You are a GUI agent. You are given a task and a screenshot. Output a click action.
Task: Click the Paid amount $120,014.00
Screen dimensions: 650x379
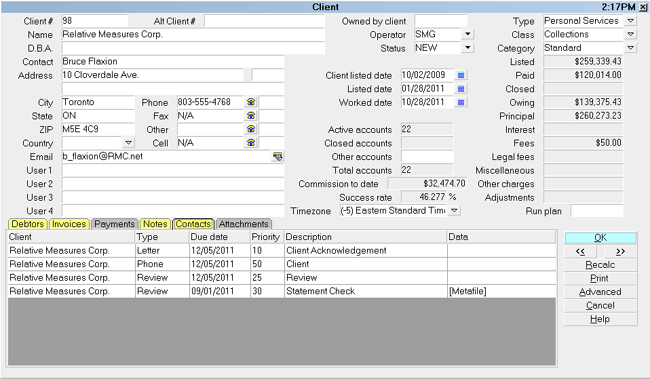583,75
